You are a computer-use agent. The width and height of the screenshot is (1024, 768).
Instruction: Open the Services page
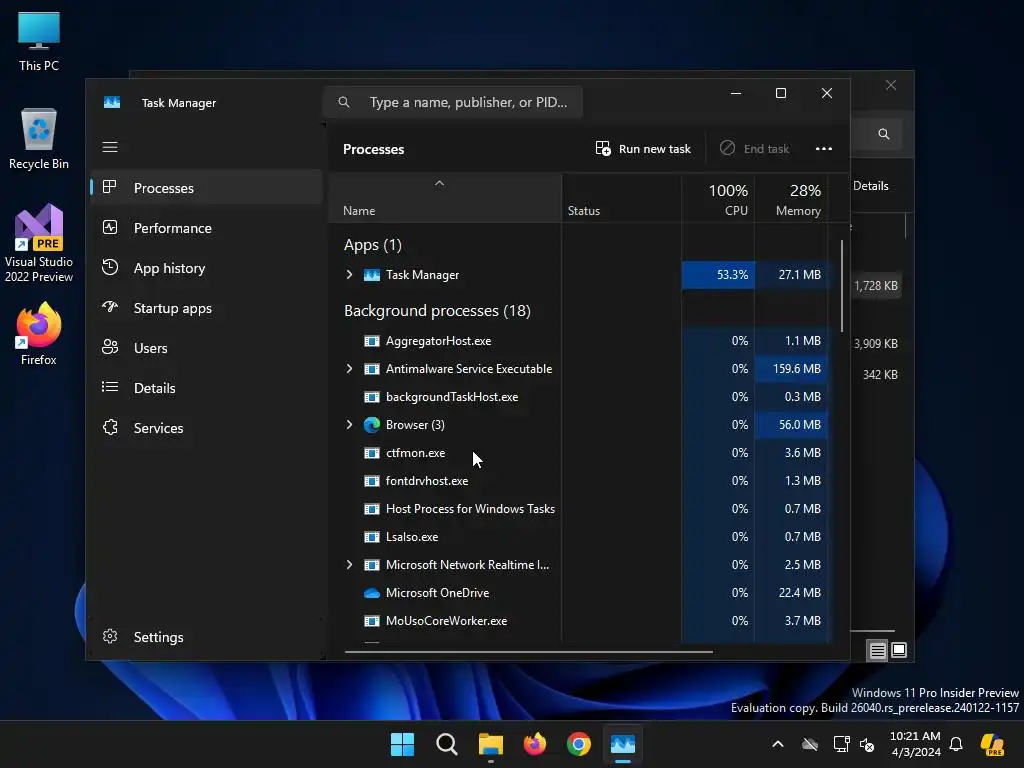click(206, 428)
